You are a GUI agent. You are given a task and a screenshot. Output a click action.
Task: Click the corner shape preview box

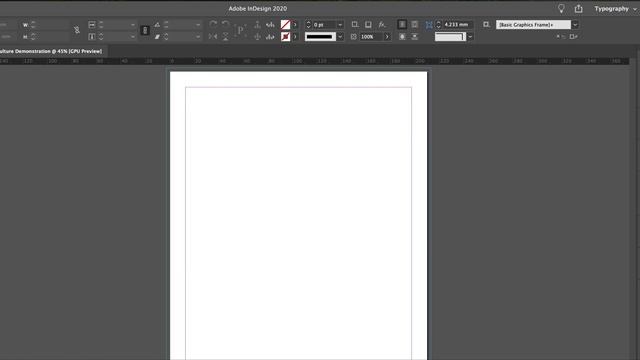coord(450,37)
